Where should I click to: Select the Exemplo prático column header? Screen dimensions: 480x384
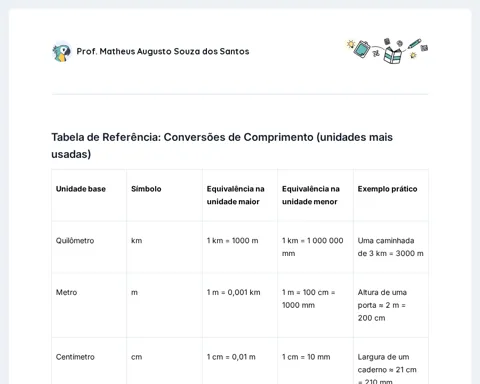pos(387,189)
